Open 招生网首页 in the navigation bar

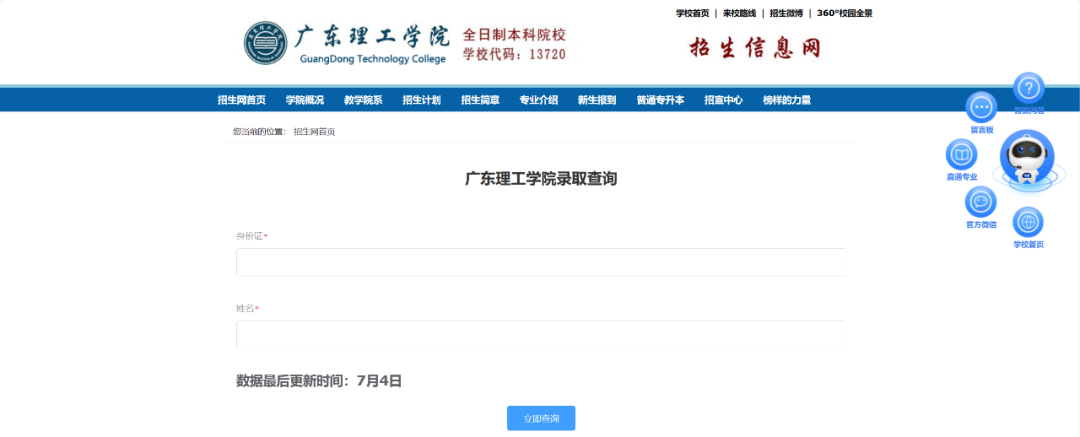tap(242, 100)
